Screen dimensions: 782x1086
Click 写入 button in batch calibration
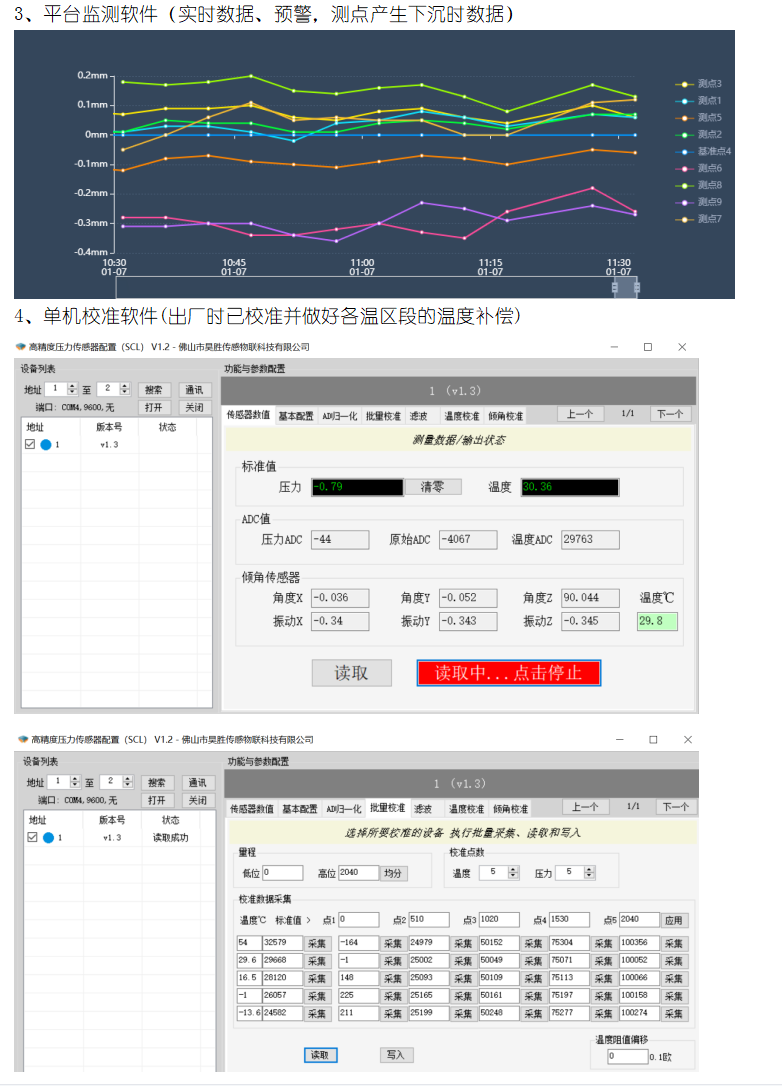(396, 1055)
